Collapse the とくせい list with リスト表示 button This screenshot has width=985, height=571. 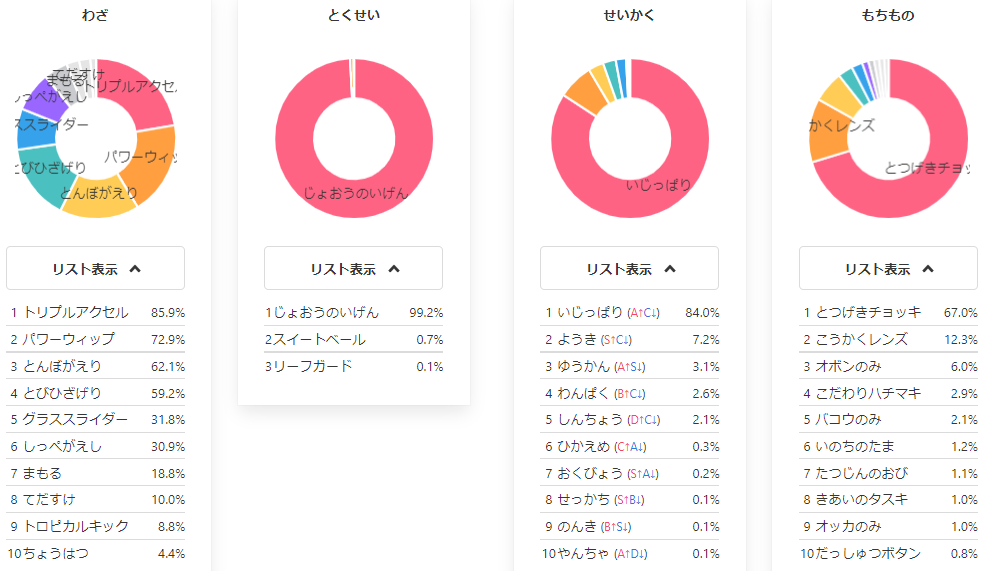353,268
